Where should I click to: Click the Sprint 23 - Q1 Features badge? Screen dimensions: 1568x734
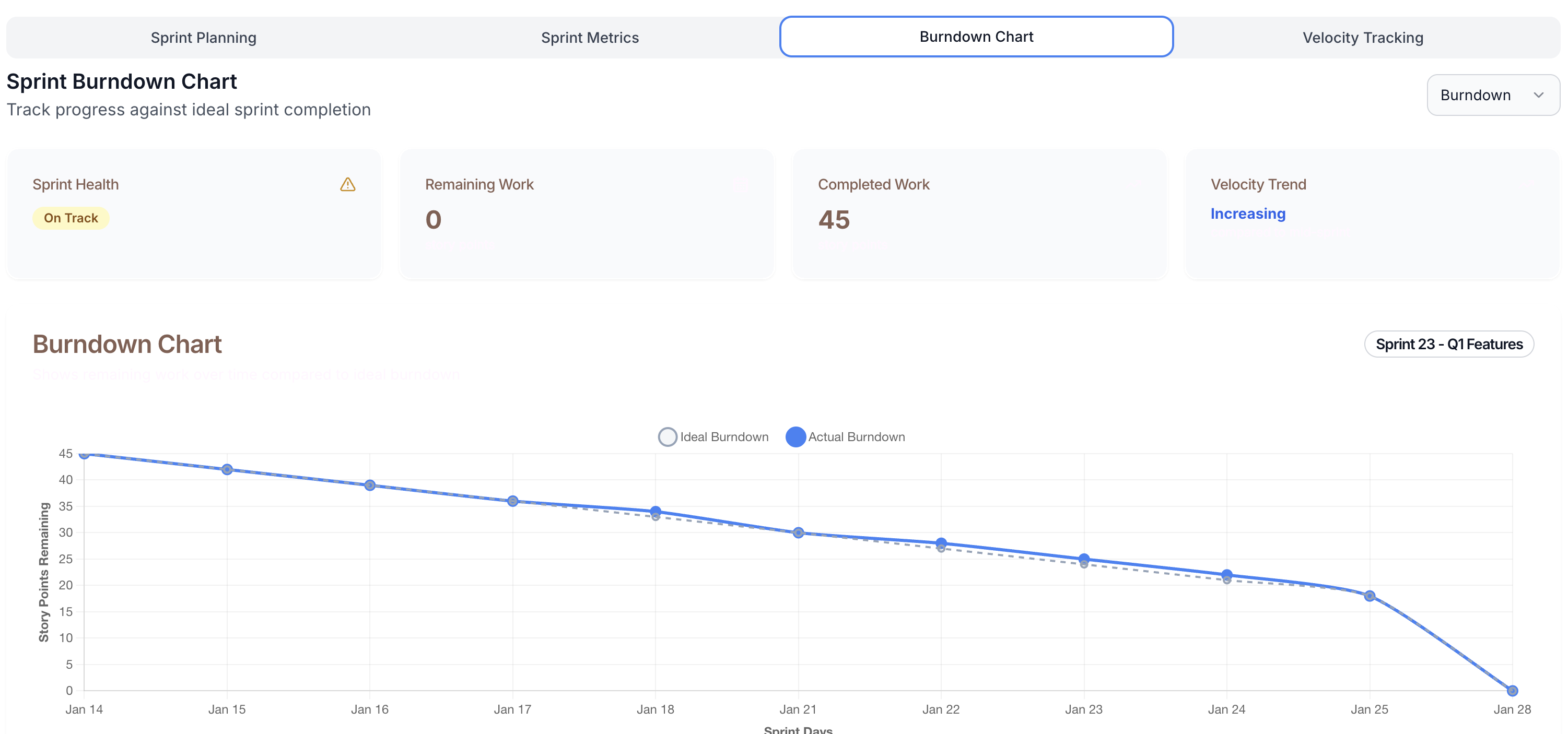coord(1449,345)
